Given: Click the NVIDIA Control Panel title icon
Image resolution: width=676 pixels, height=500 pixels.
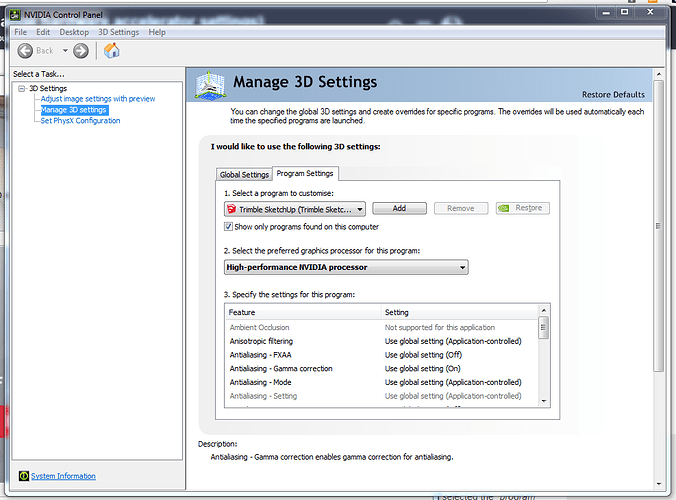Looking at the screenshot, I should pyautogui.click(x=15, y=15).
